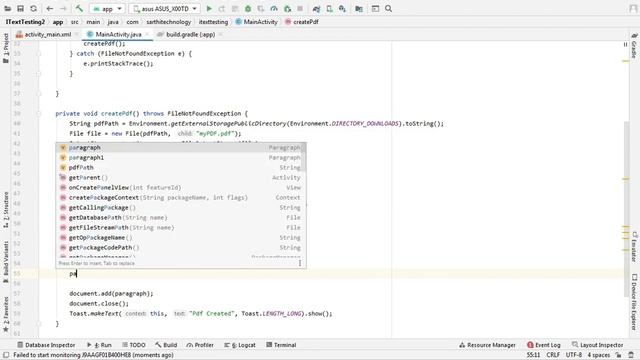
Task: Navigate forward with the right arrow
Action: coord(63,9)
